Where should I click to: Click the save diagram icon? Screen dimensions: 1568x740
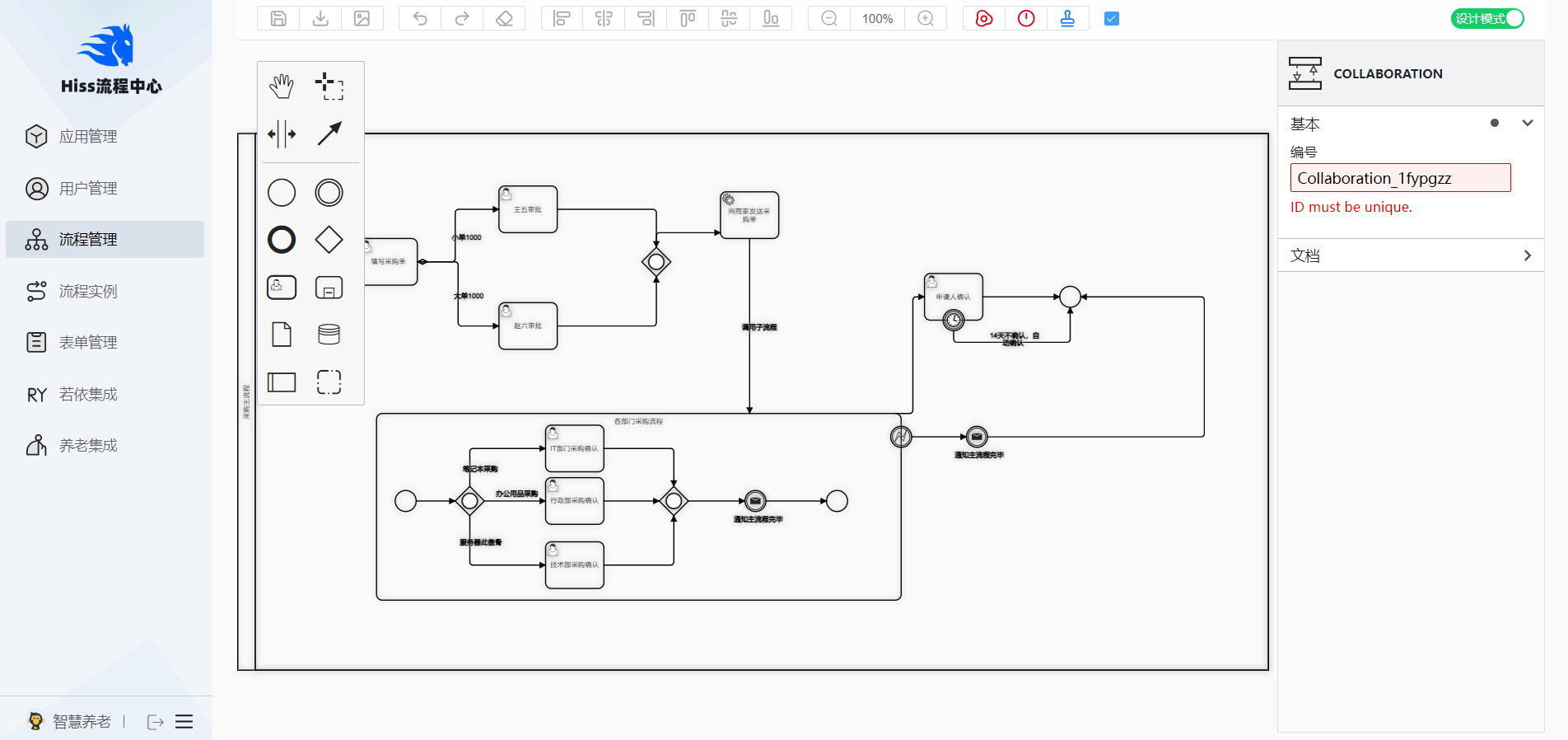(x=278, y=18)
